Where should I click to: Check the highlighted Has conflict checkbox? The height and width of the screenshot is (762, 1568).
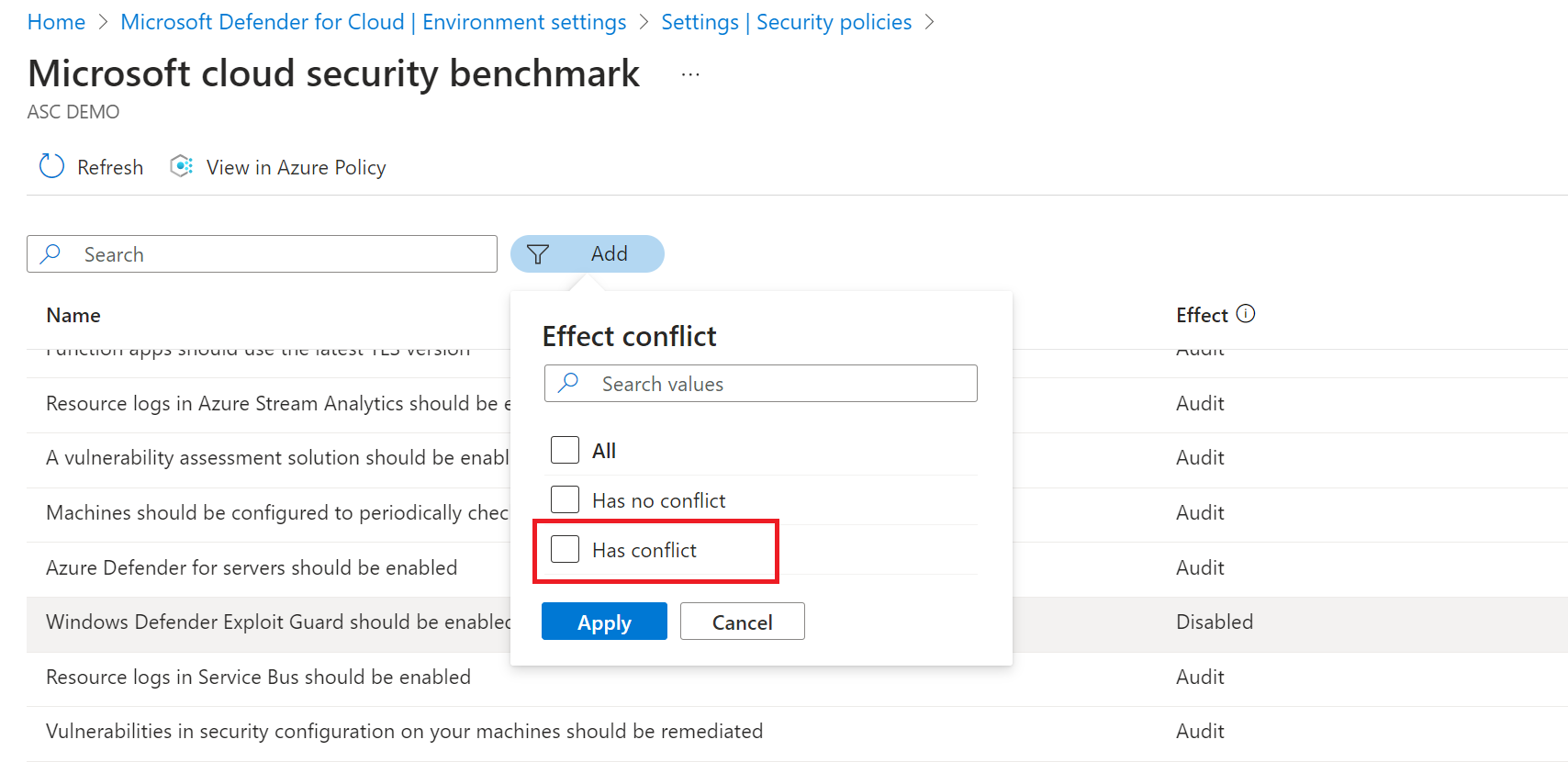point(565,549)
